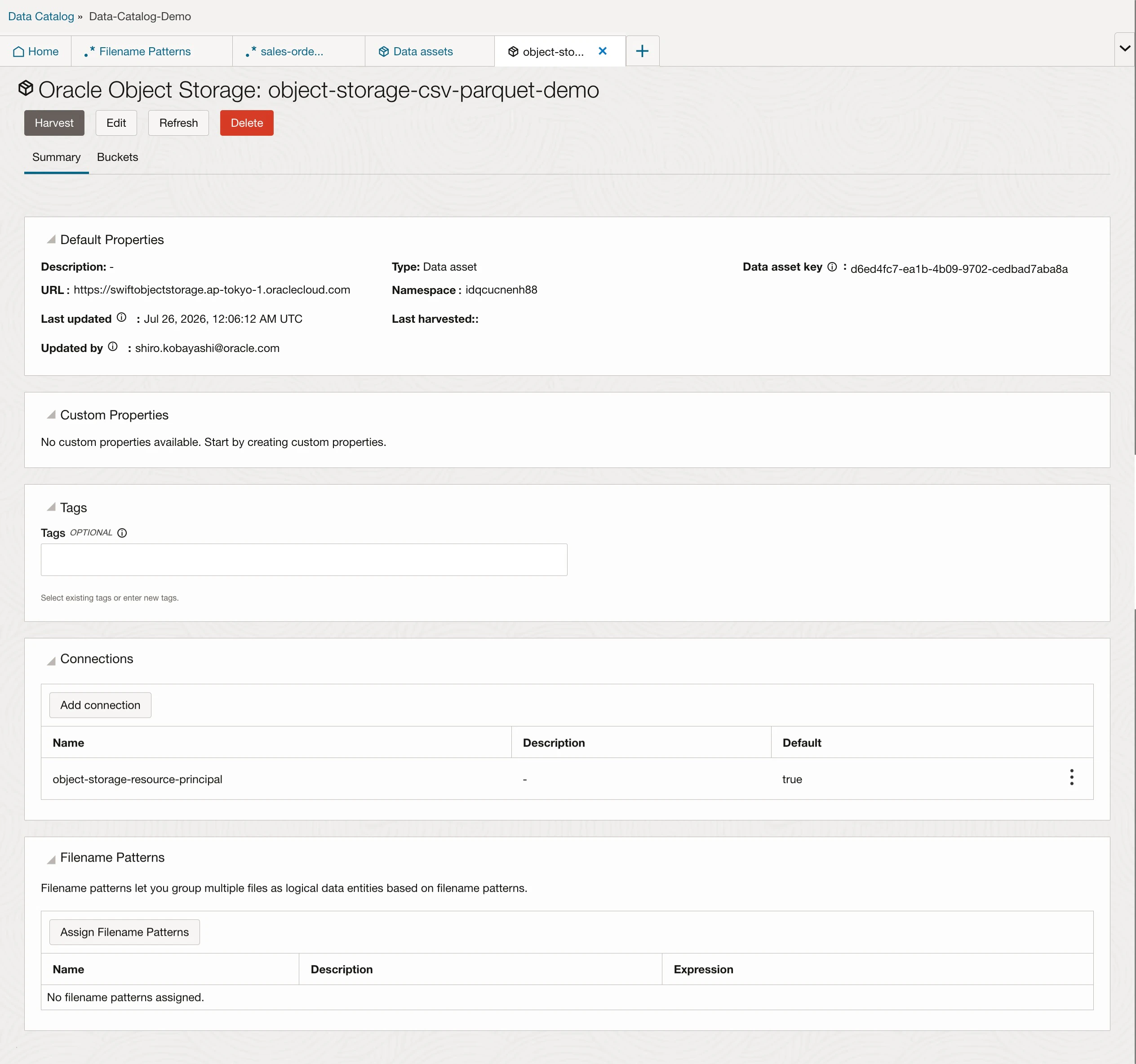Expand the tab list chevron at the top right
Screen dimensions: 1136x1064
pos(1125,48)
